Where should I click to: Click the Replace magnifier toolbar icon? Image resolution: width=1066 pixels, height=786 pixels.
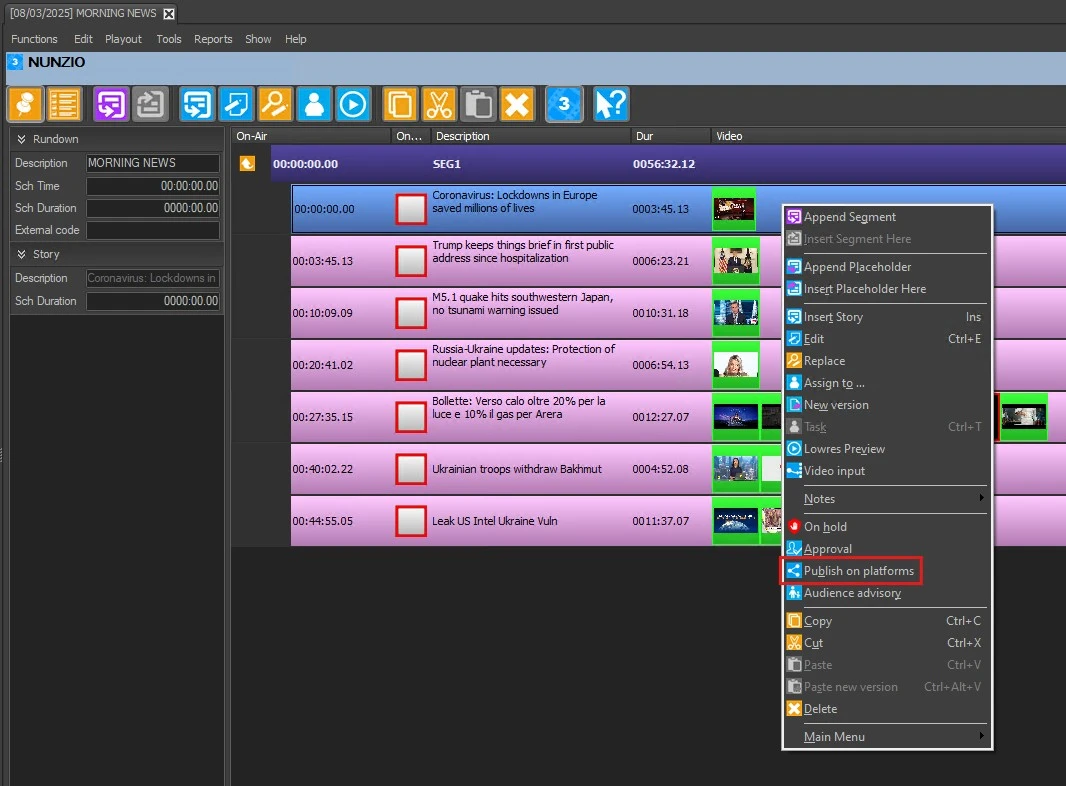pos(275,104)
